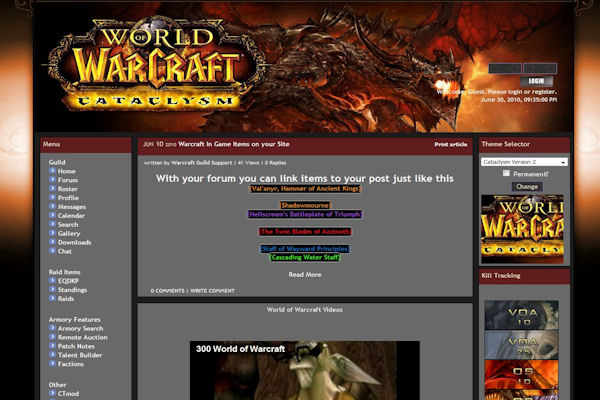Open the Cataclysm Version 2 theme dropdown
Viewport: 600px width, 400px height.
[x=524, y=162]
